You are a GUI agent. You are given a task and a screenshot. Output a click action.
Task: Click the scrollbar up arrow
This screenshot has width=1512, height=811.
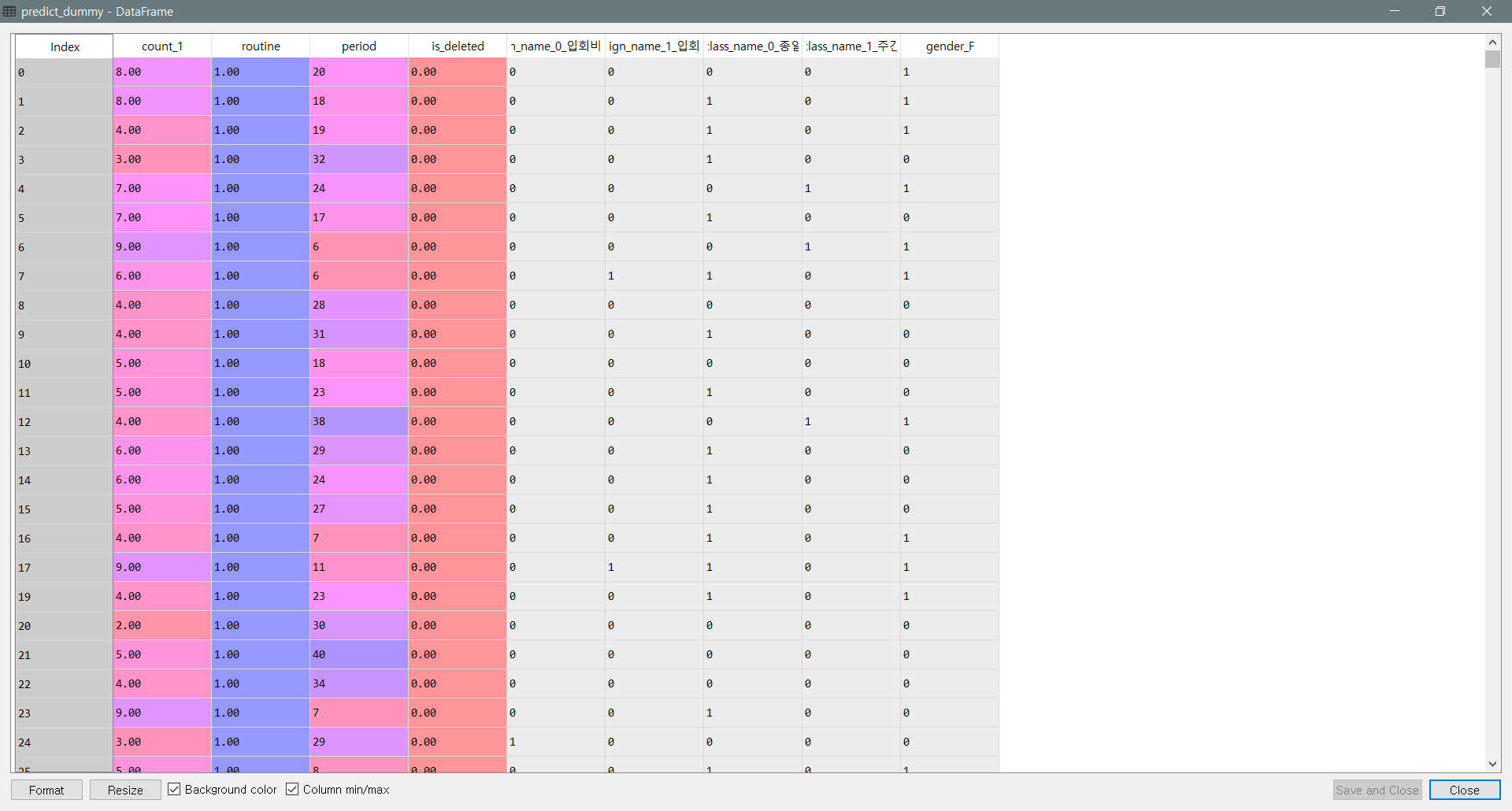(x=1492, y=43)
